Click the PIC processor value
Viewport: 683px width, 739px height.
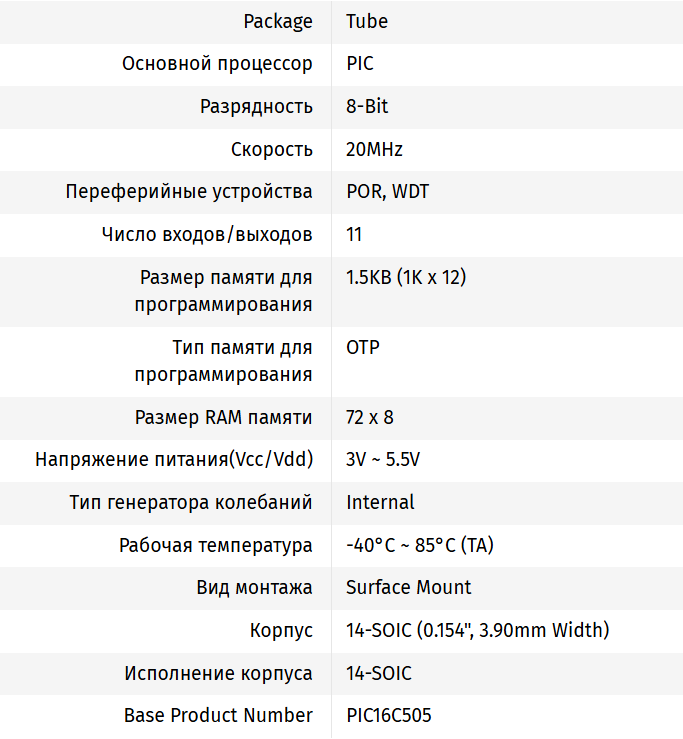point(360,64)
